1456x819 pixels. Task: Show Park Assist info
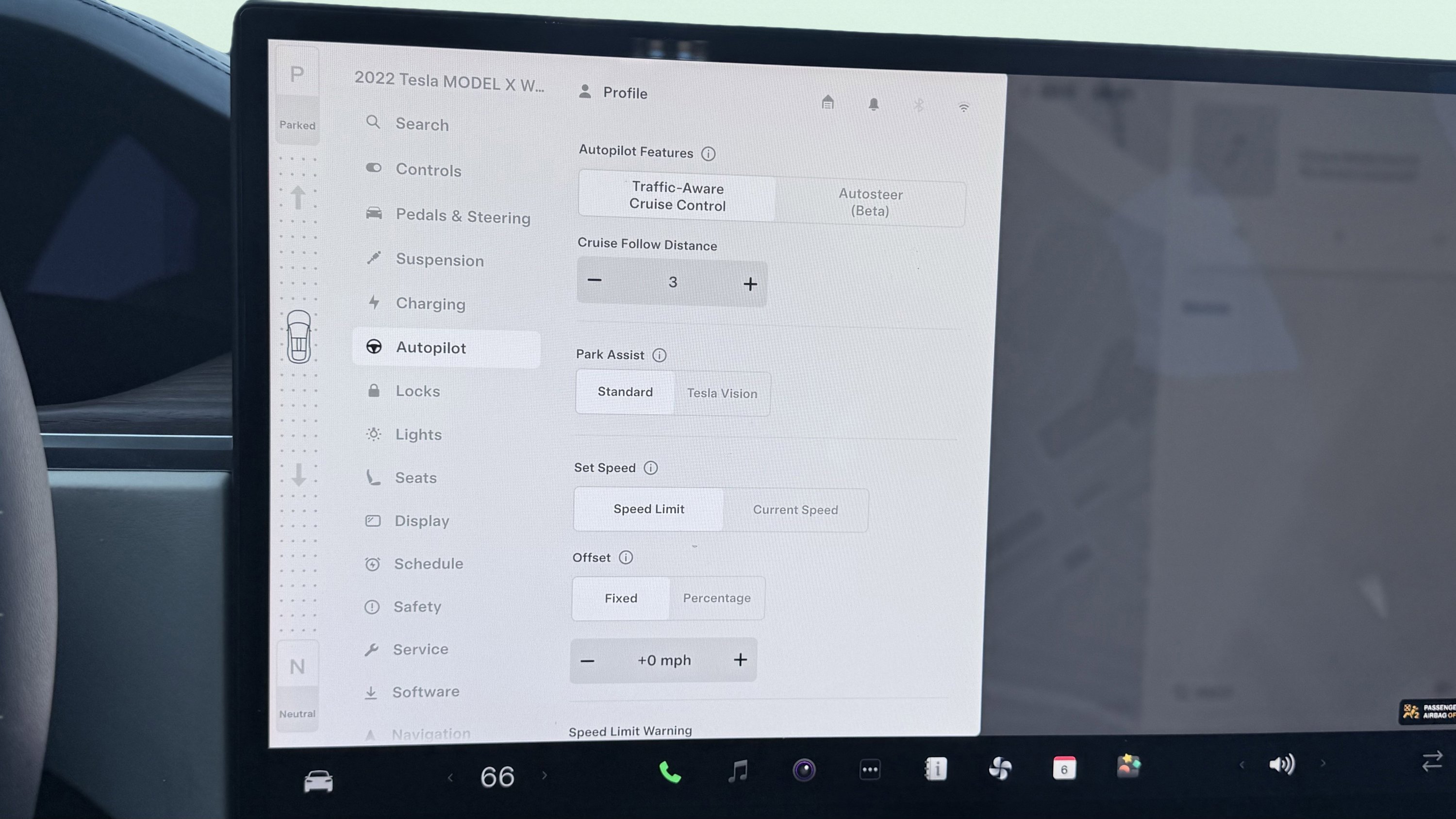pos(659,355)
